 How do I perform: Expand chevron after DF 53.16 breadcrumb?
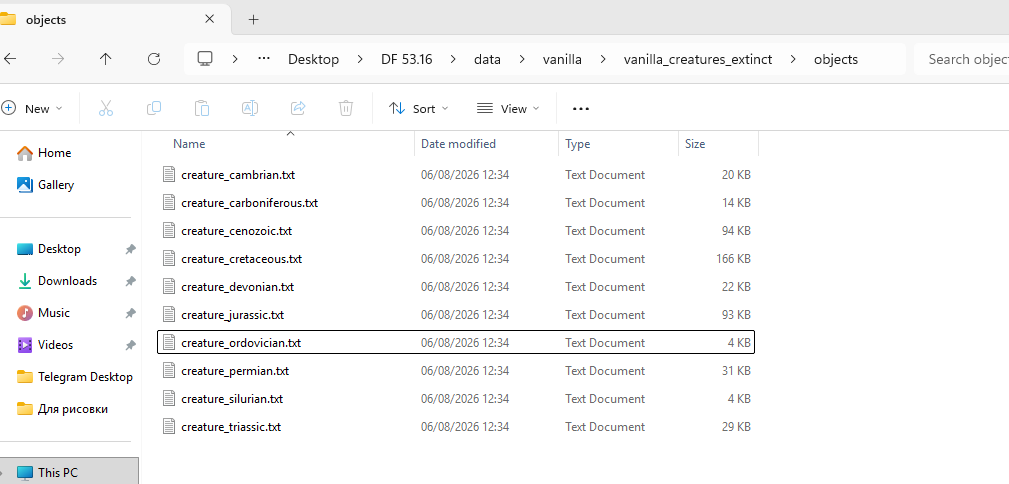pyautogui.click(x=453, y=59)
